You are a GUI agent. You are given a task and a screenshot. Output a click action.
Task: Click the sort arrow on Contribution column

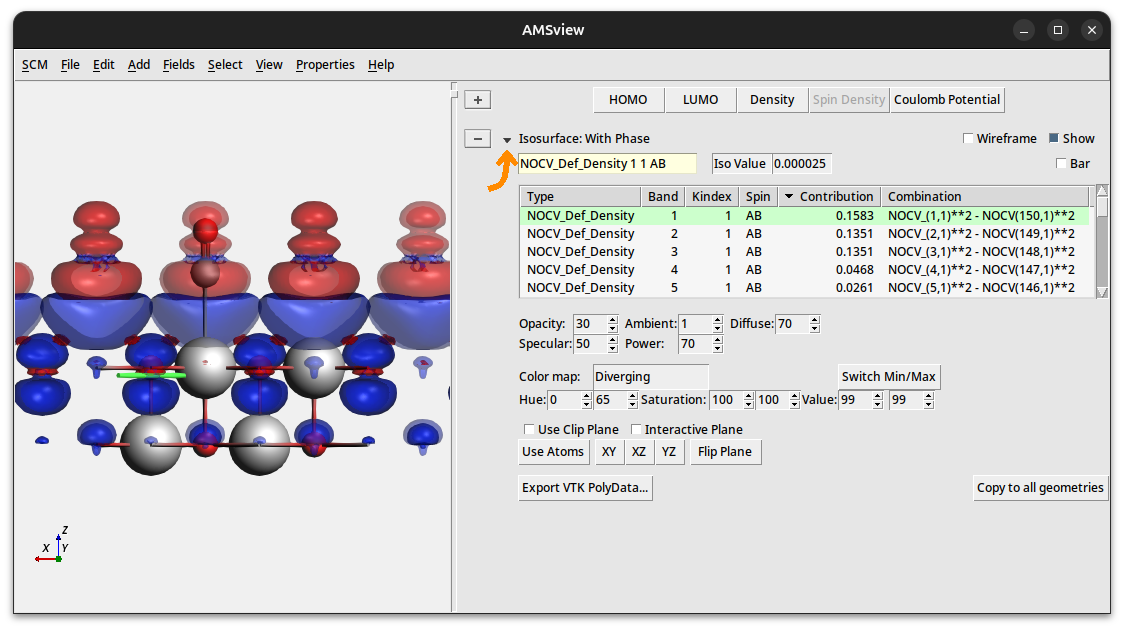(789, 197)
